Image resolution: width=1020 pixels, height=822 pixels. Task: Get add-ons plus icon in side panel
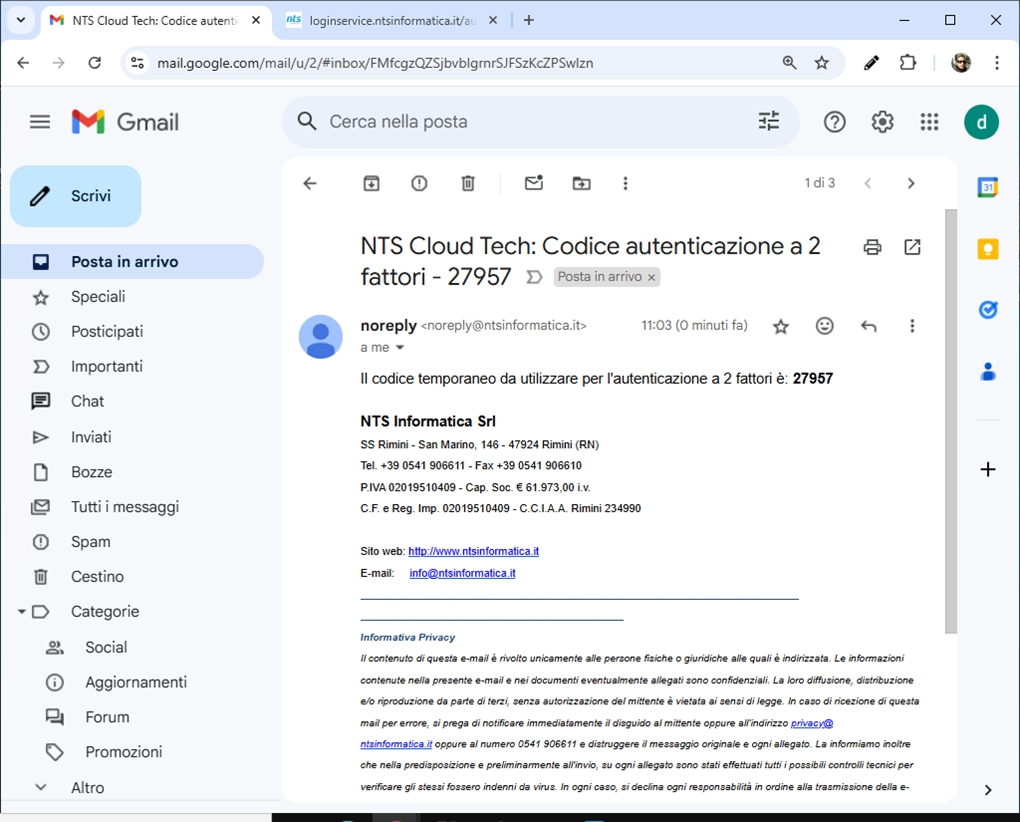click(x=988, y=470)
